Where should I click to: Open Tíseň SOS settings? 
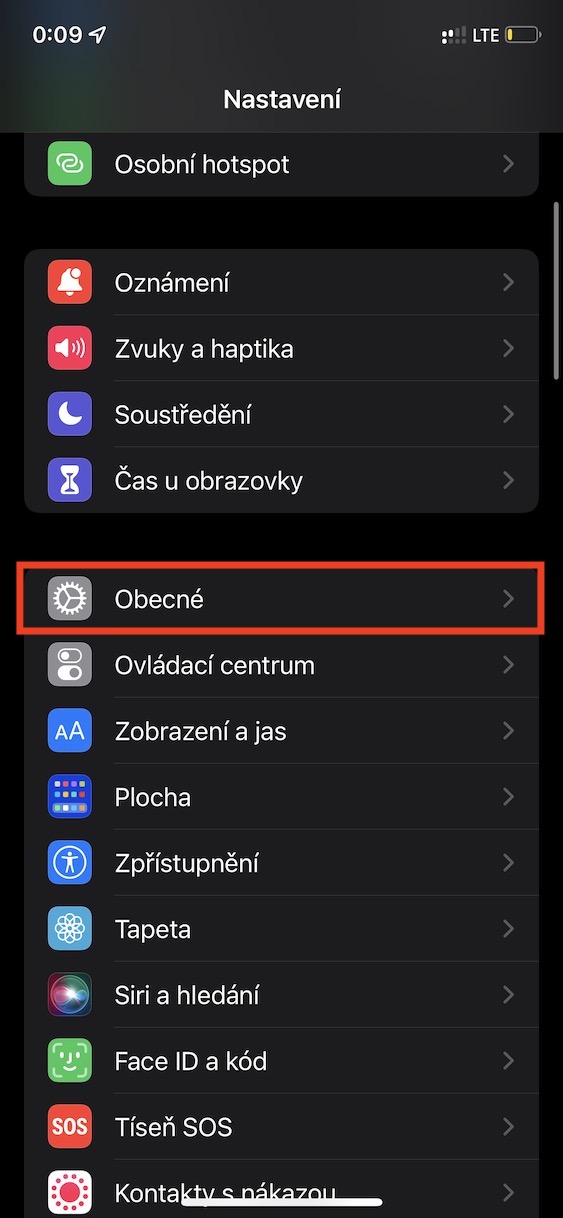281,1127
